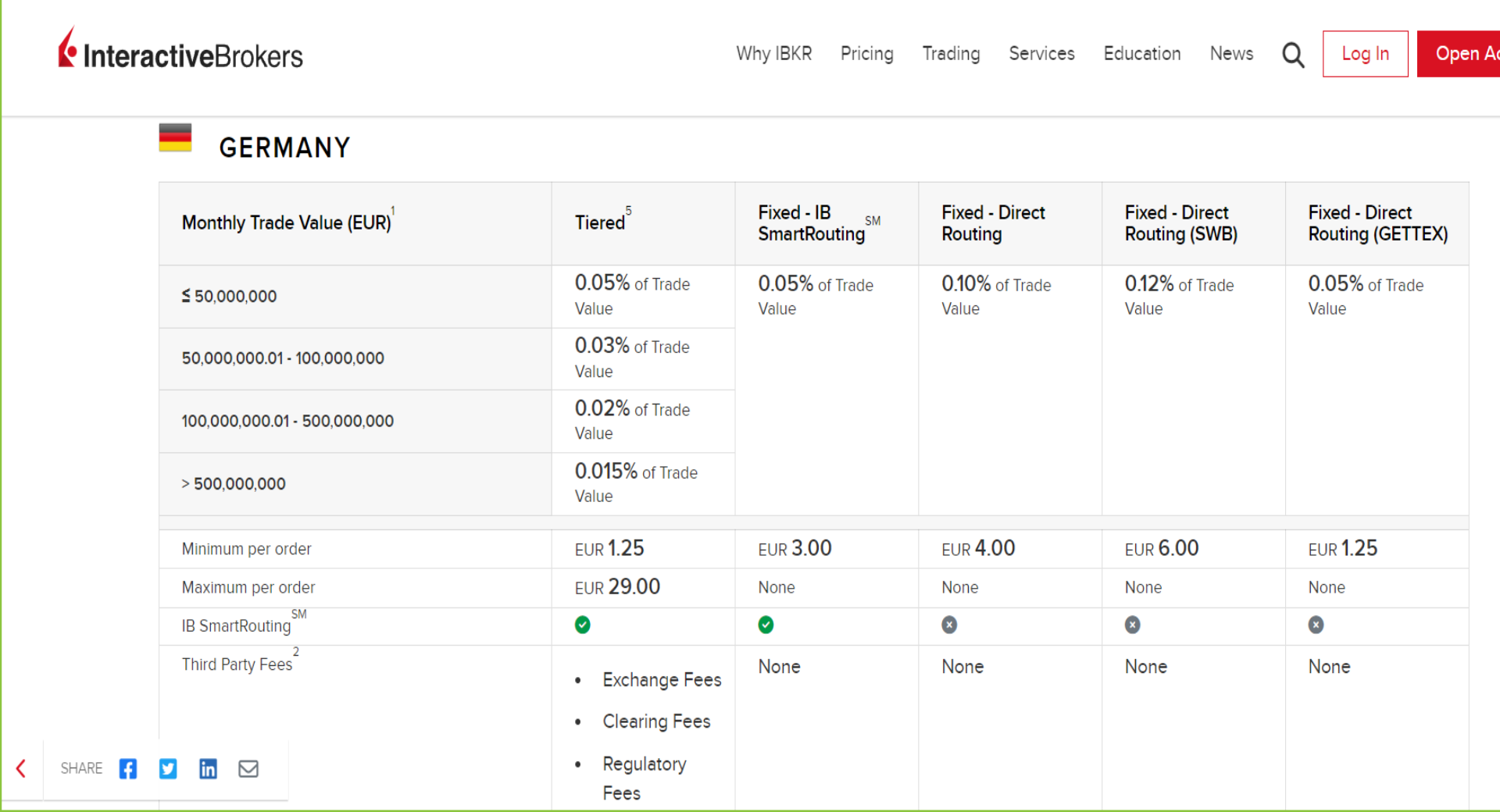The height and width of the screenshot is (812, 1500).
Task: Click green check in Fixed IB SmartRouting column
Action: pos(766,625)
